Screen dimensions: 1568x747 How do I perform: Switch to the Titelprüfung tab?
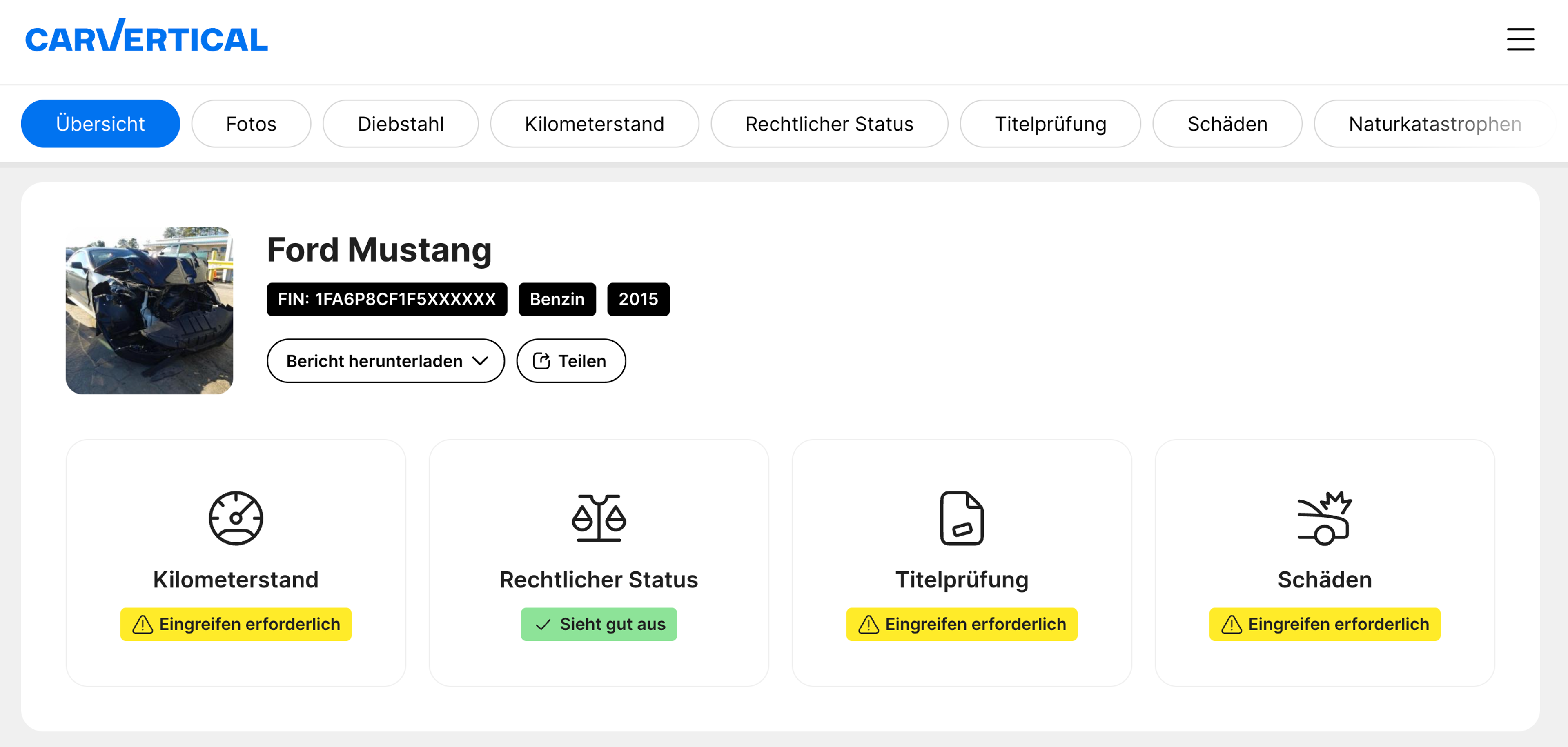[1051, 124]
